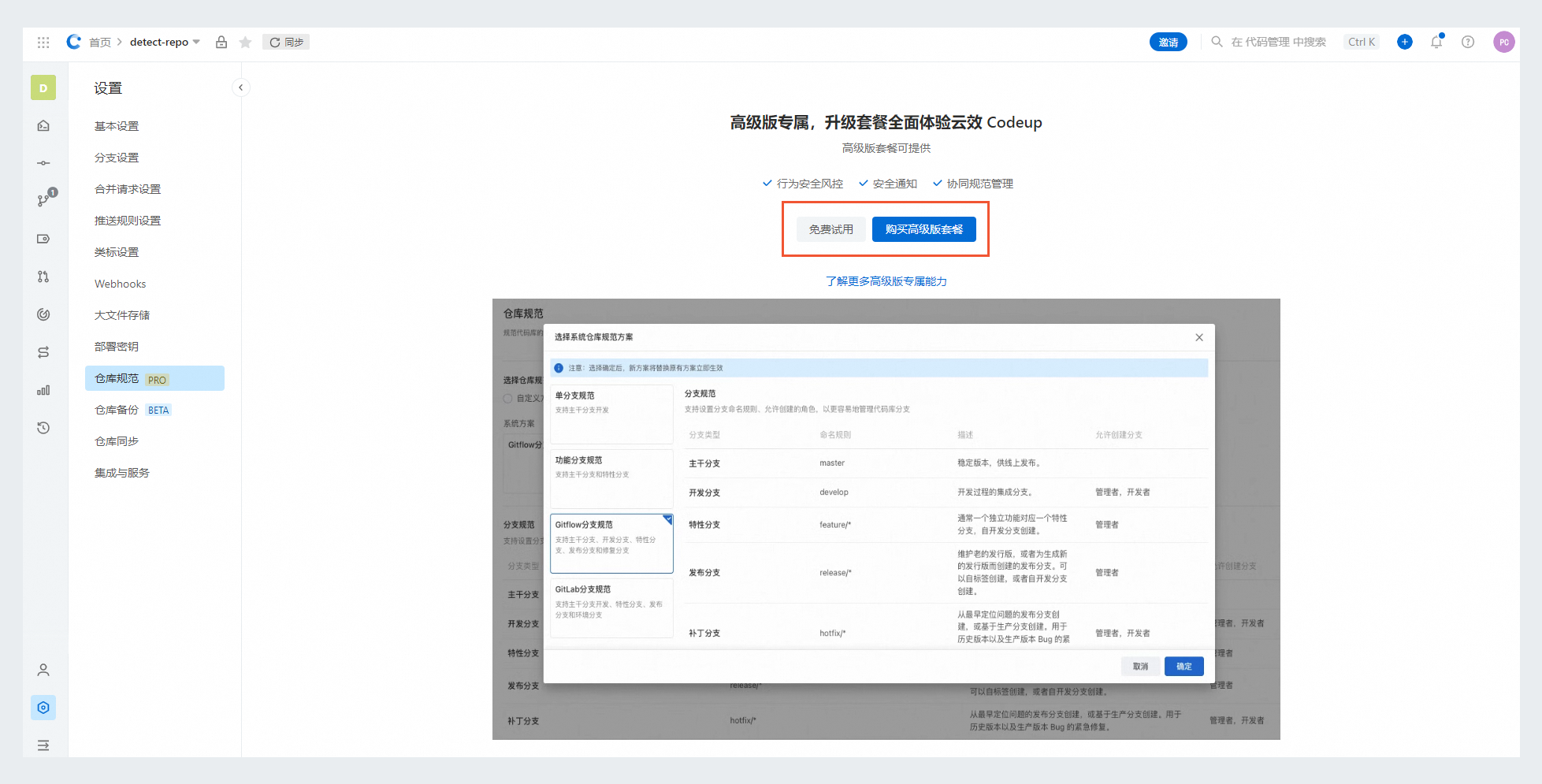Click the repository lock visibility icon
This screenshot has width=1542, height=784.
[x=221, y=43]
